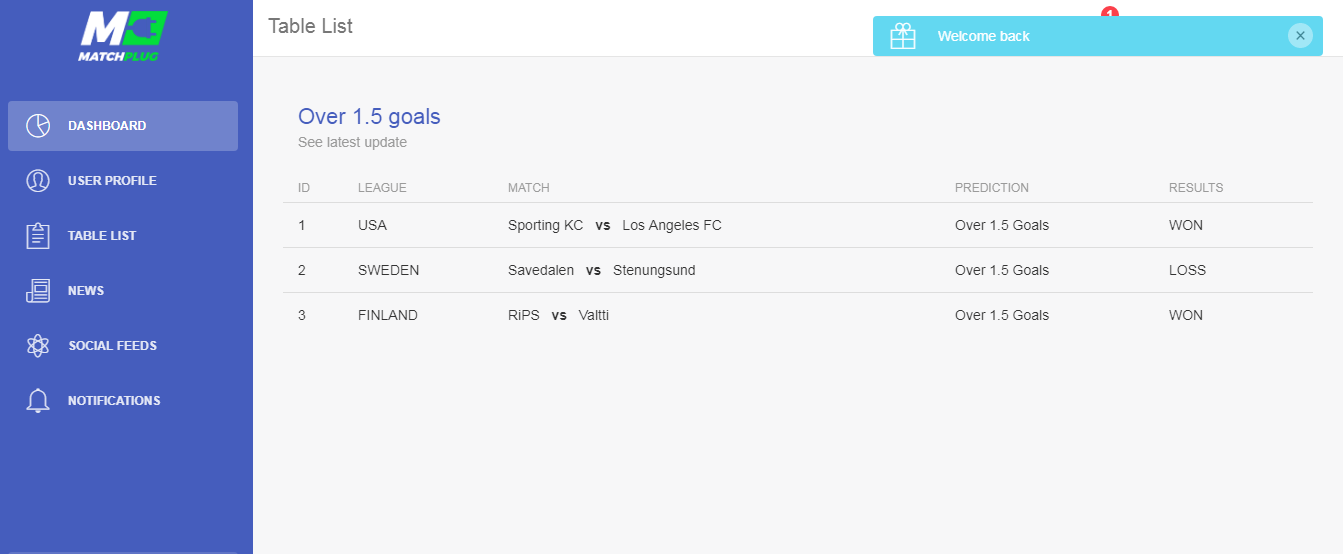Navigate to TABLE LIST in sidebar
Viewport: 1343px width, 554px height.
coord(123,236)
